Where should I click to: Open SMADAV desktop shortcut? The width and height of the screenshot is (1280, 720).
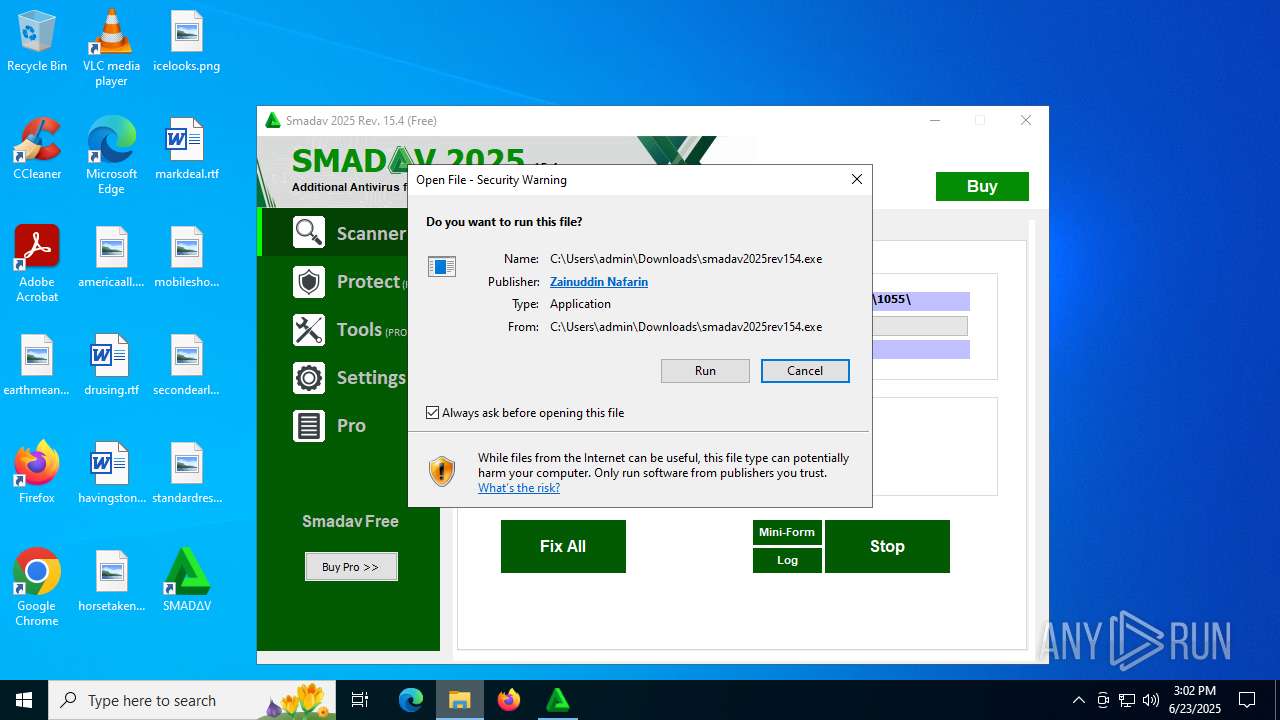(x=186, y=582)
